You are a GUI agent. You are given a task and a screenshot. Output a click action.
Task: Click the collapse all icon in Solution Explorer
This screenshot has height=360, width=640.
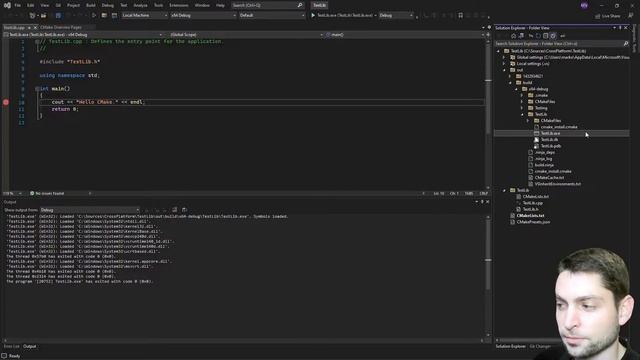coord(545,36)
